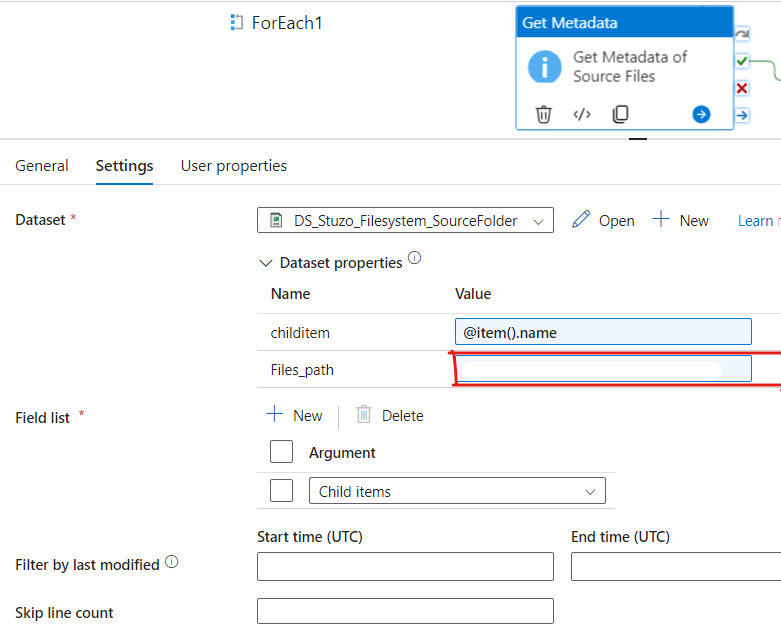Clone the Get Metadata activity using copy icon
781x625 pixels.
pos(620,114)
